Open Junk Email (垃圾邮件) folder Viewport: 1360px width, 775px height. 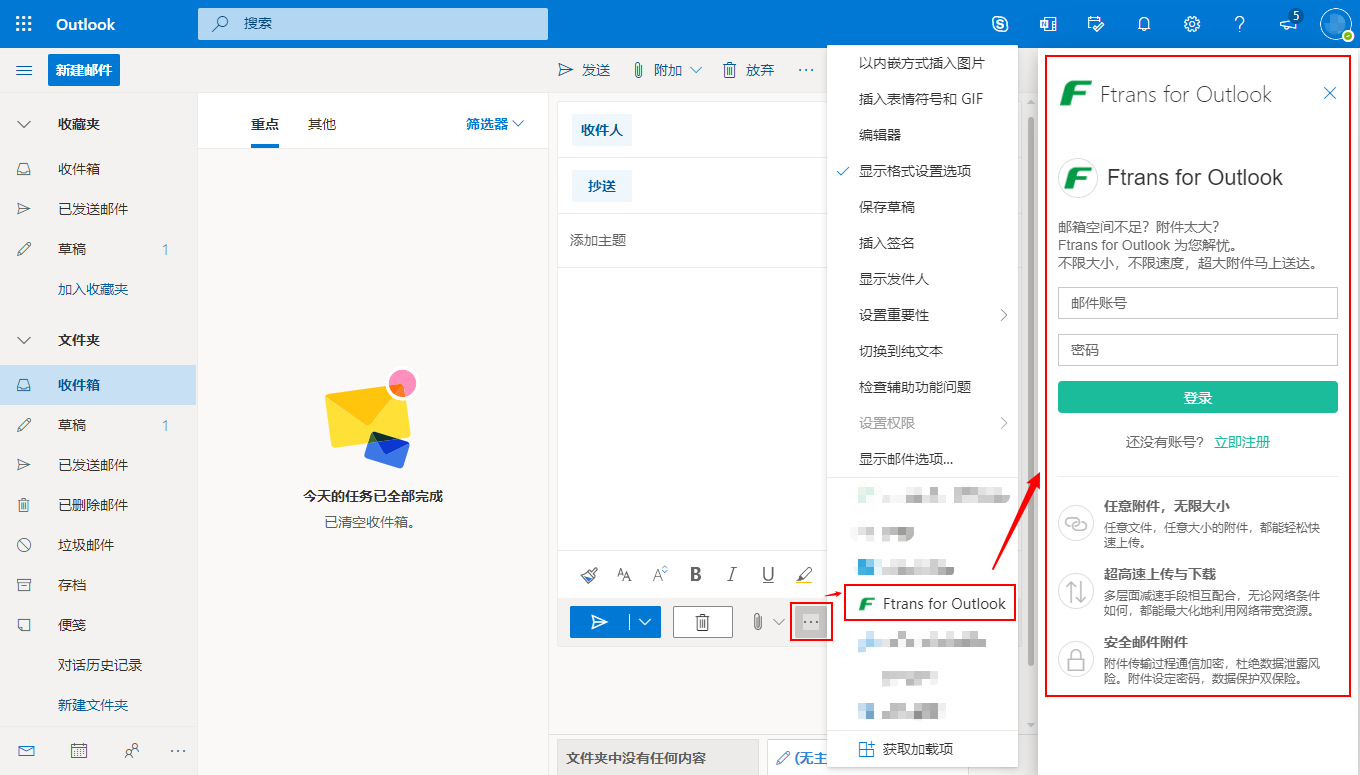click(x=98, y=545)
